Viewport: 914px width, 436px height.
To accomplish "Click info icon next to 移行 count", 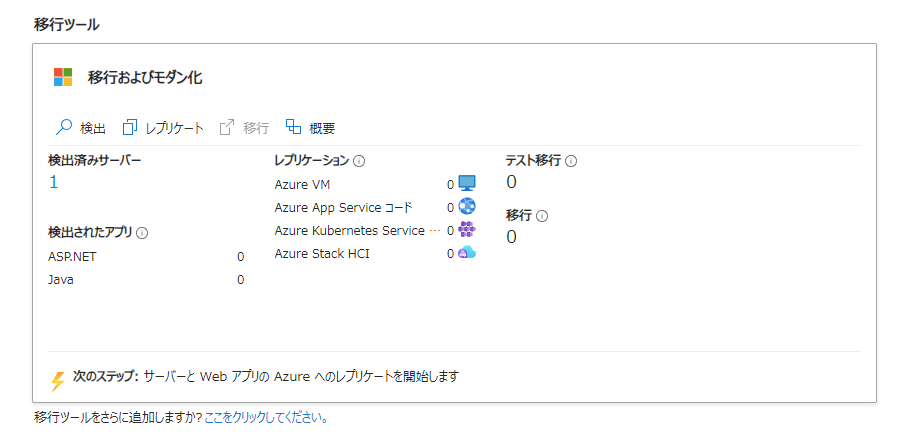I will [542, 216].
